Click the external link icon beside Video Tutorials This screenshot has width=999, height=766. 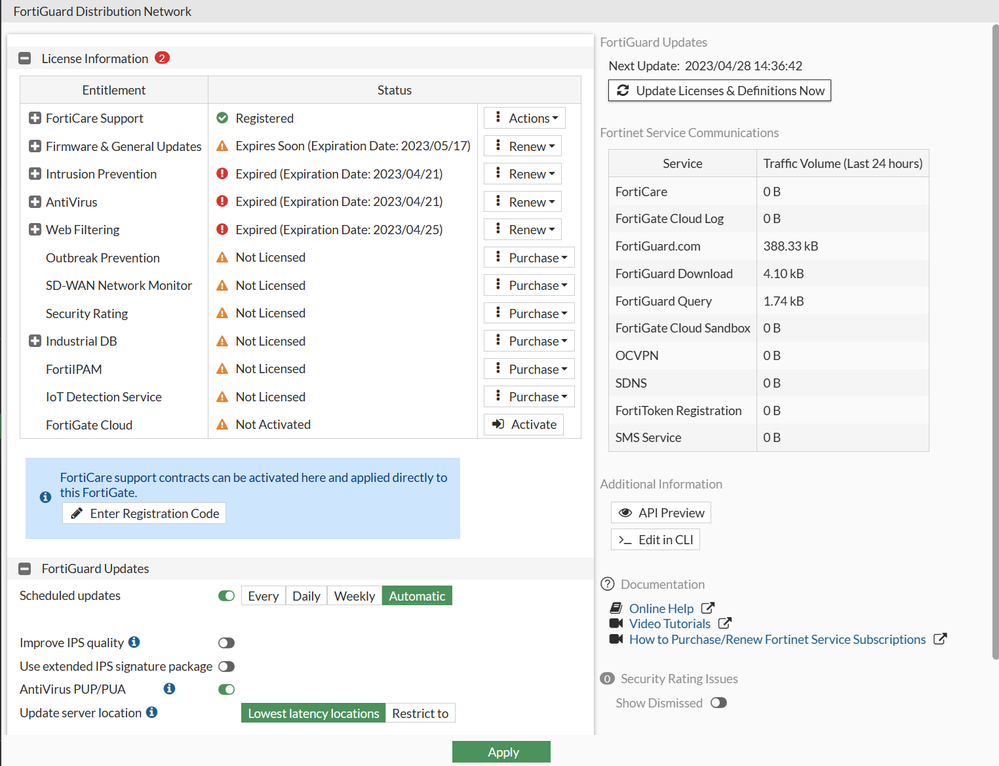coord(725,624)
